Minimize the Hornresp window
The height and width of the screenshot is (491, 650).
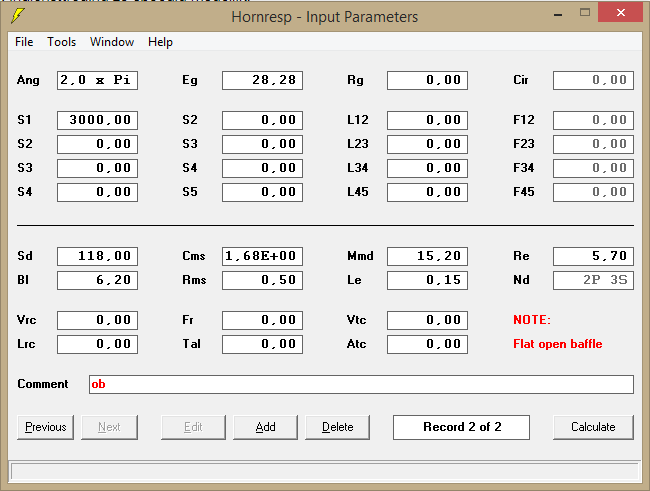558,15
